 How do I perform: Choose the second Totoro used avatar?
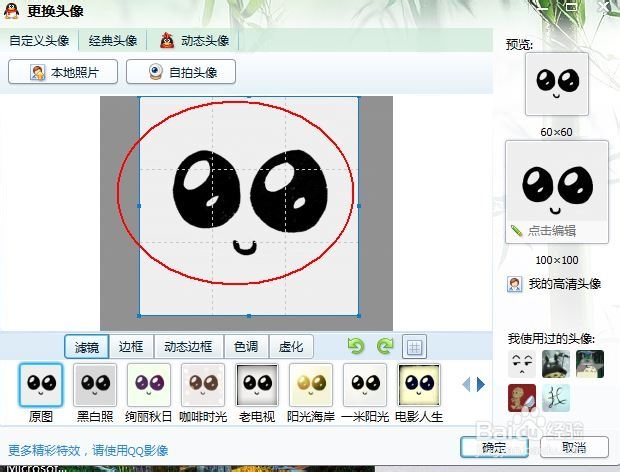(590, 364)
